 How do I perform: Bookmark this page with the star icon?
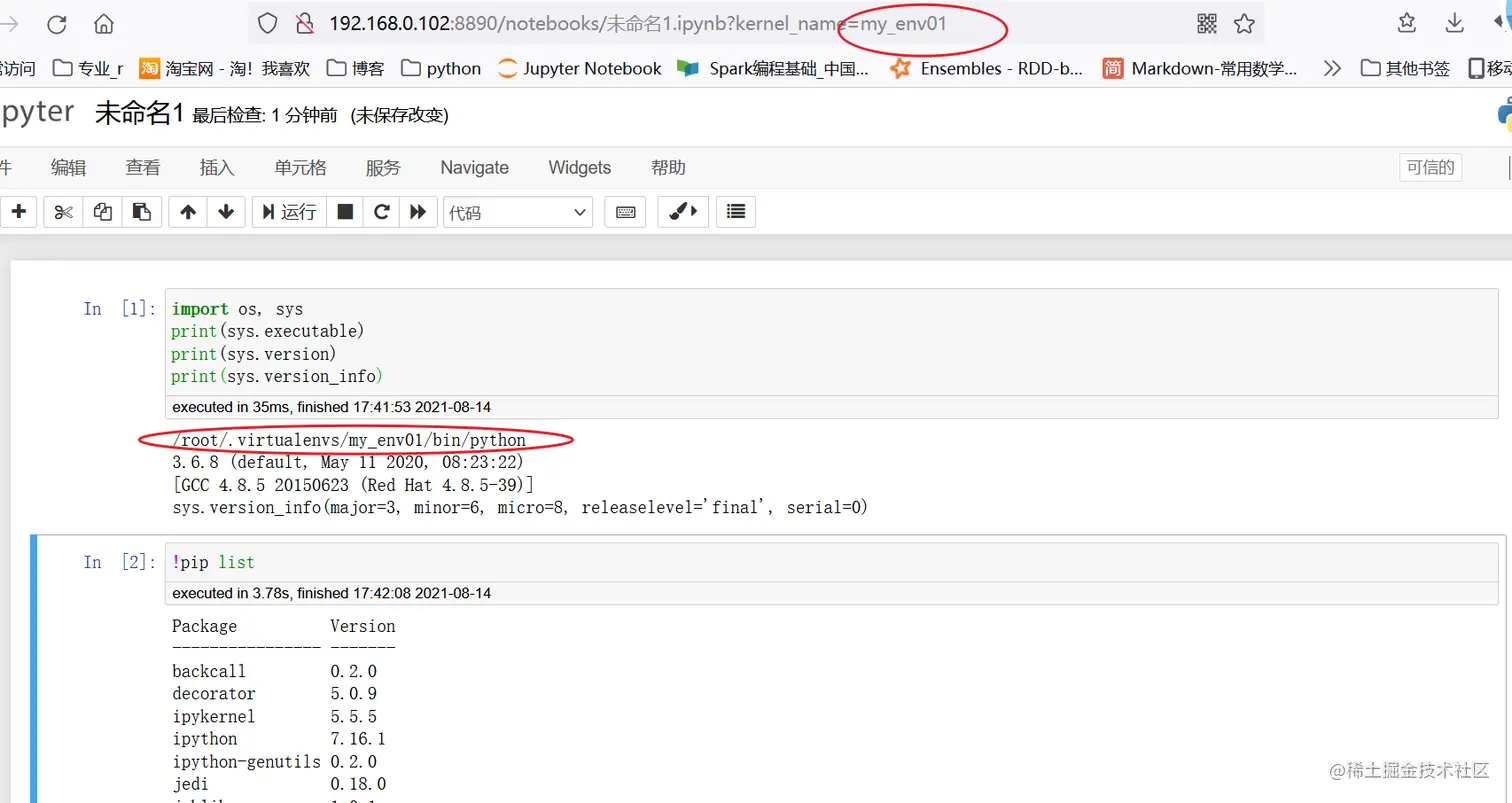click(x=1244, y=23)
